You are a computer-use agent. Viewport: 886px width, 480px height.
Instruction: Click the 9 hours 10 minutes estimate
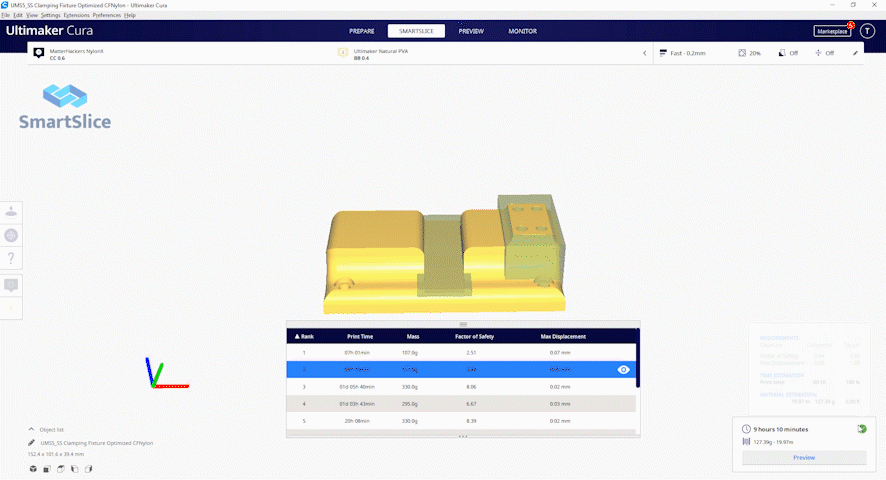tap(781, 429)
